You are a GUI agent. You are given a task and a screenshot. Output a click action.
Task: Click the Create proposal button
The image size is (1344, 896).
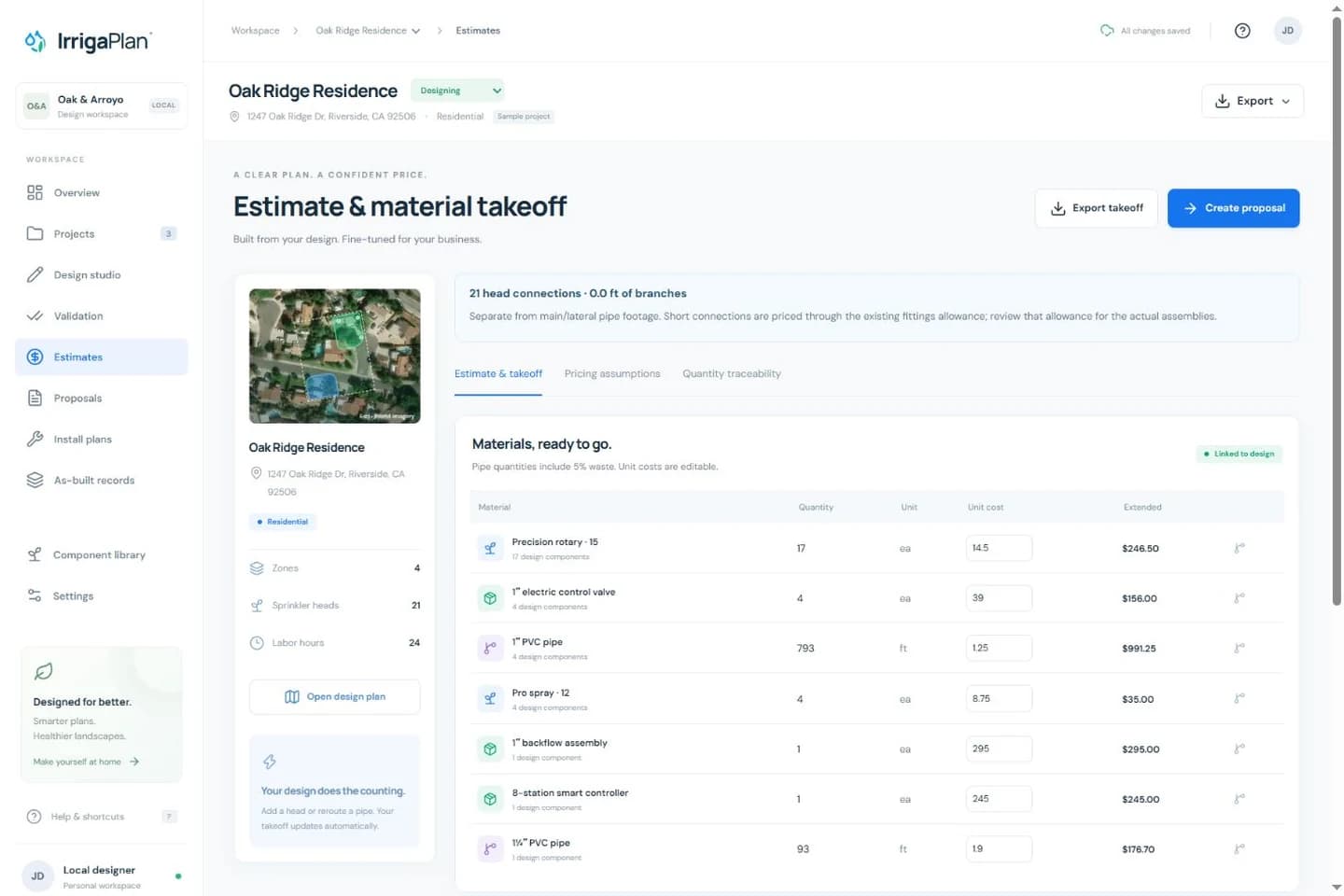(x=1234, y=208)
